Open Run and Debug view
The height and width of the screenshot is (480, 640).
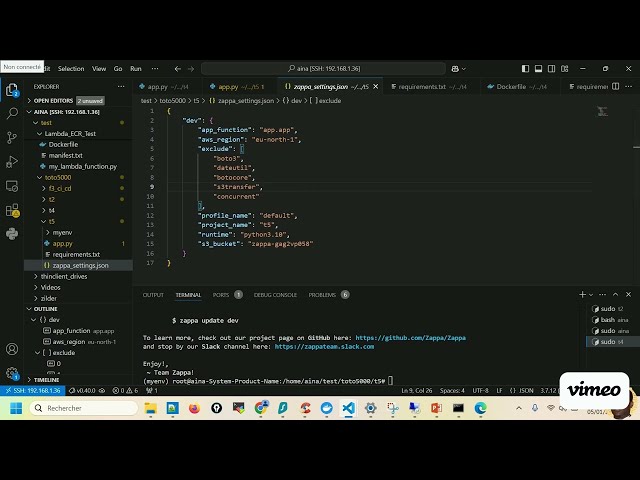[12, 162]
